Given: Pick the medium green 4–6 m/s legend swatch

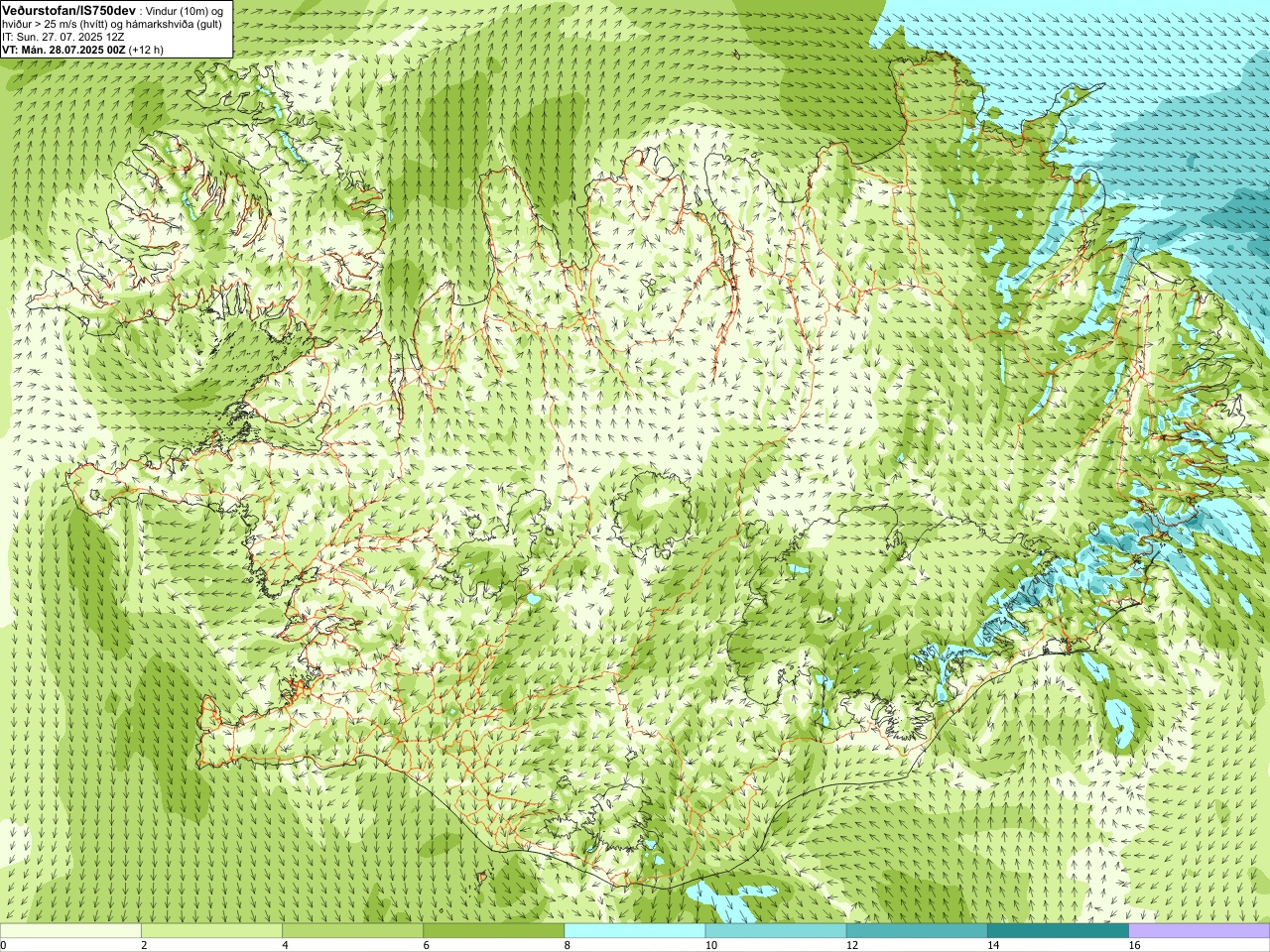Looking at the screenshot, I should [x=352, y=931].
